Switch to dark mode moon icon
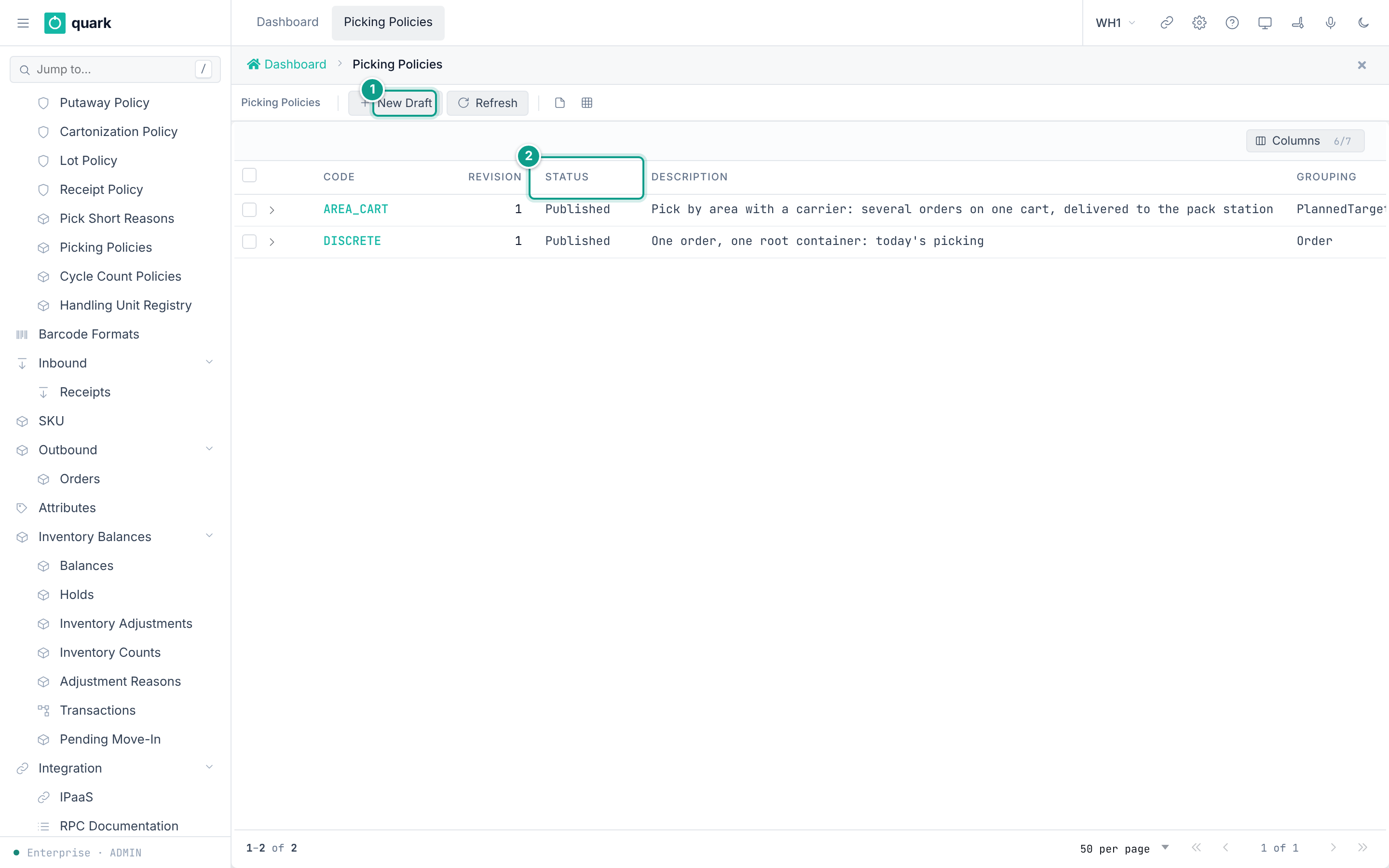The height and width of the screenshot is (868, 1389). [1363, 23]
